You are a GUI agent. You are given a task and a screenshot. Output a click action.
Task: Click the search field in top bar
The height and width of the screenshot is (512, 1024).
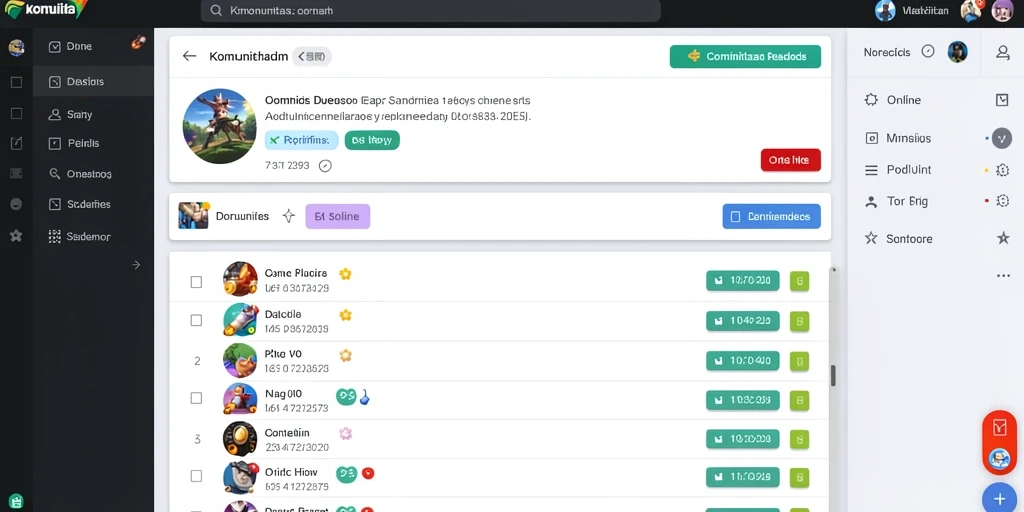pos(430,10)
